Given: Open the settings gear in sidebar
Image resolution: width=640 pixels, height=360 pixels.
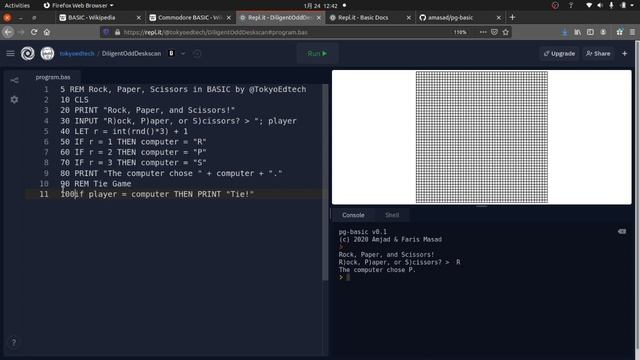Looking at the screenshot, I should click(x=14, y=100).
